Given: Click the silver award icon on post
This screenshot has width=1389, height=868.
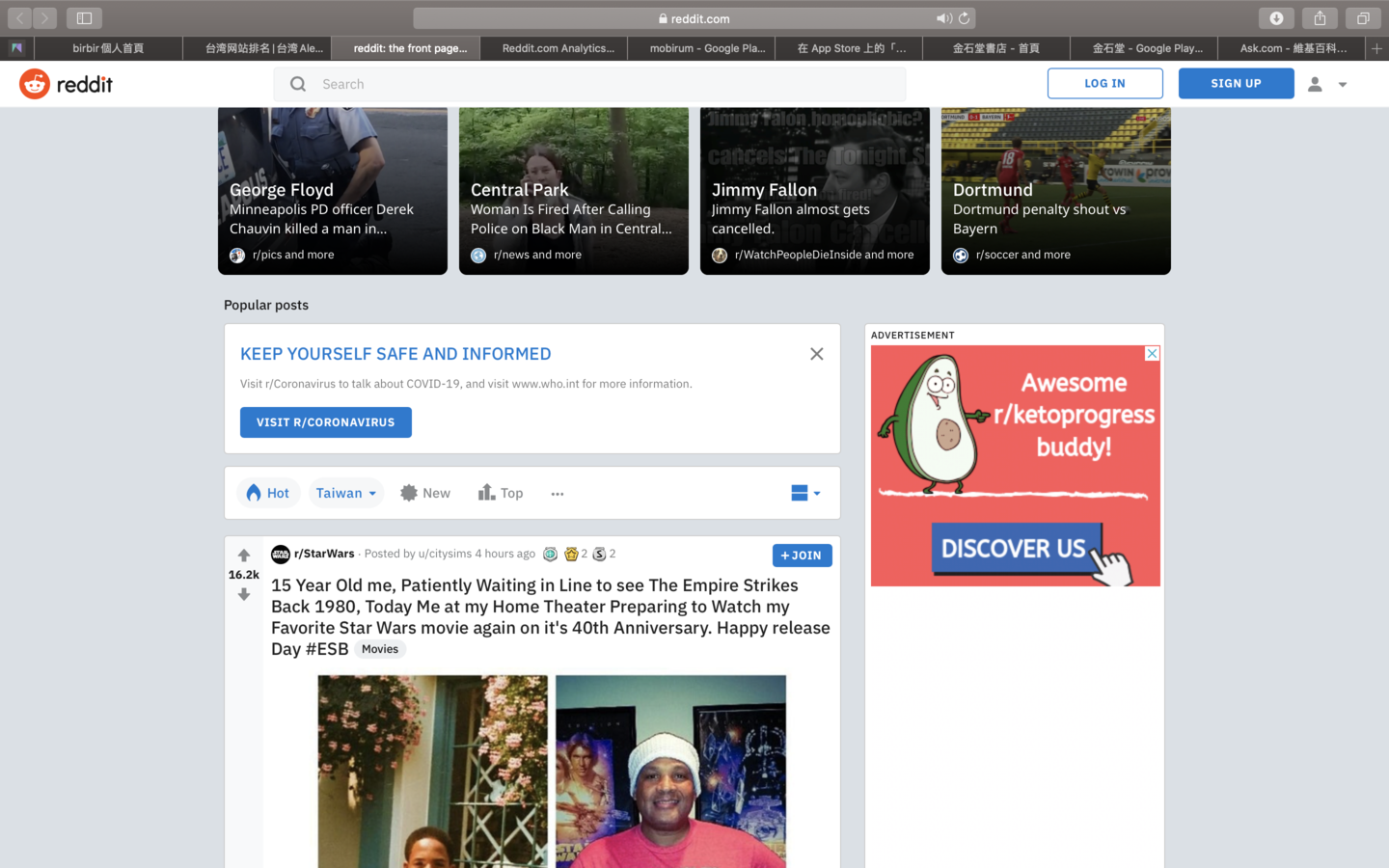Looking at the screenshot, I should tap(599, 554).
